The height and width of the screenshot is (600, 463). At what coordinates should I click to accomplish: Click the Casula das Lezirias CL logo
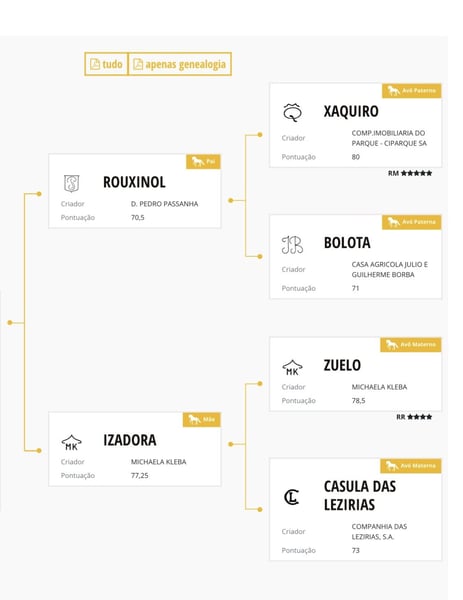[292, 497]
